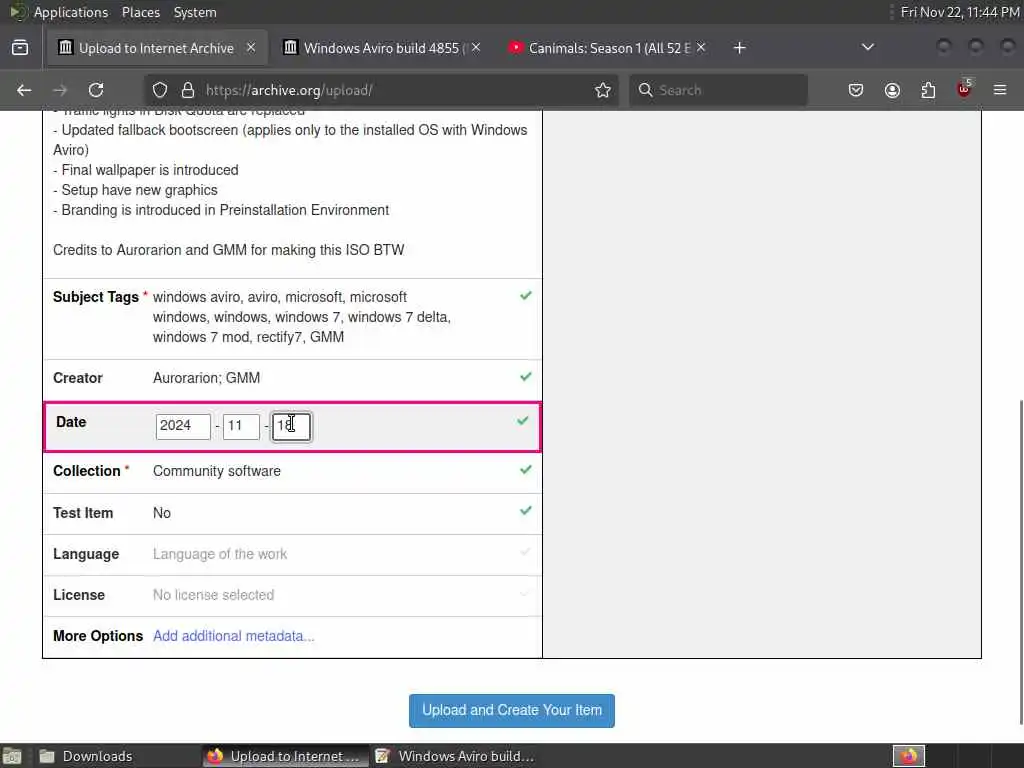Edit the Subject Tags value
The width and height of the screenshot is (1024, 768).
(x=302, y=317)
